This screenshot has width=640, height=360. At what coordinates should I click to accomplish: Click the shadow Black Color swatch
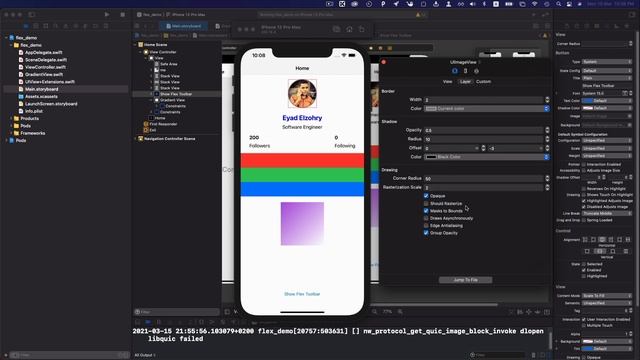click(431, 157)
